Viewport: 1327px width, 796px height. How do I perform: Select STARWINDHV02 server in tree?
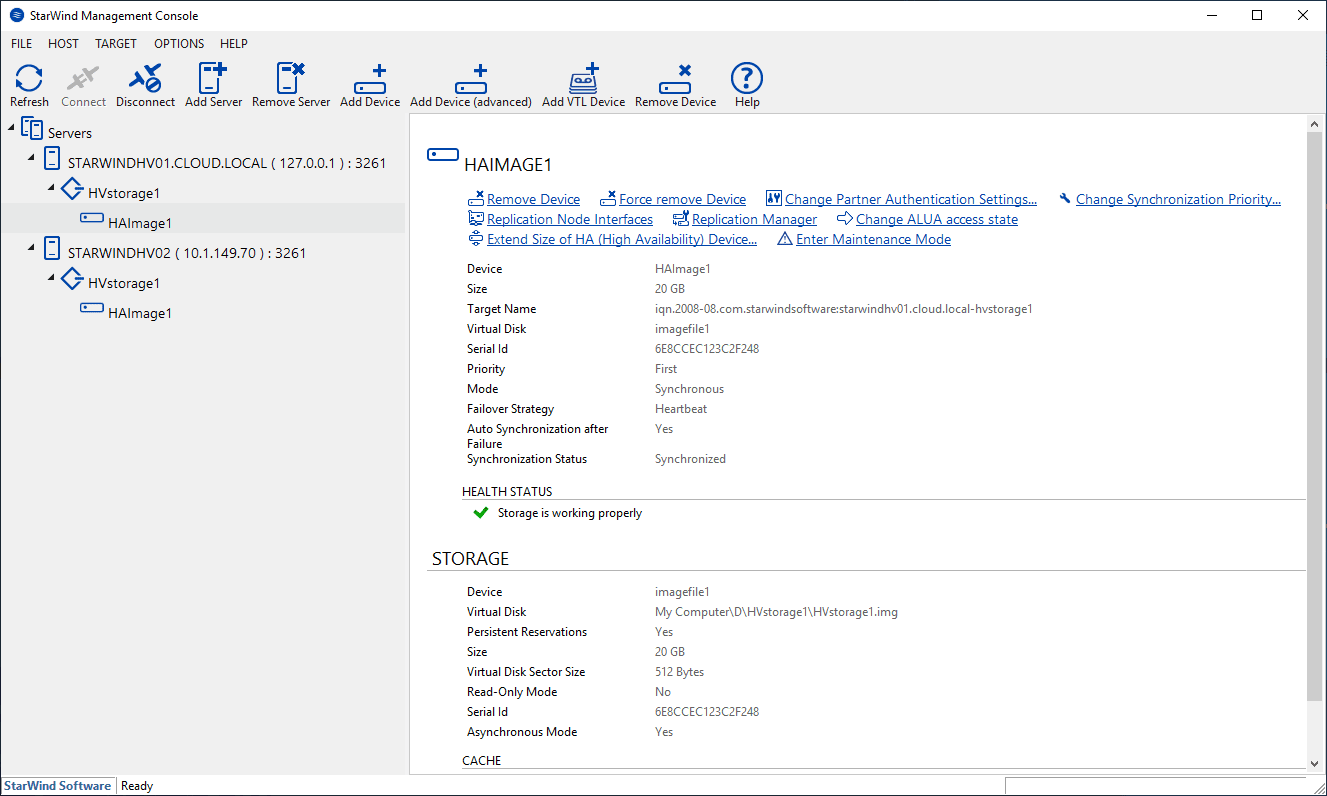click(x=186, y=253)
